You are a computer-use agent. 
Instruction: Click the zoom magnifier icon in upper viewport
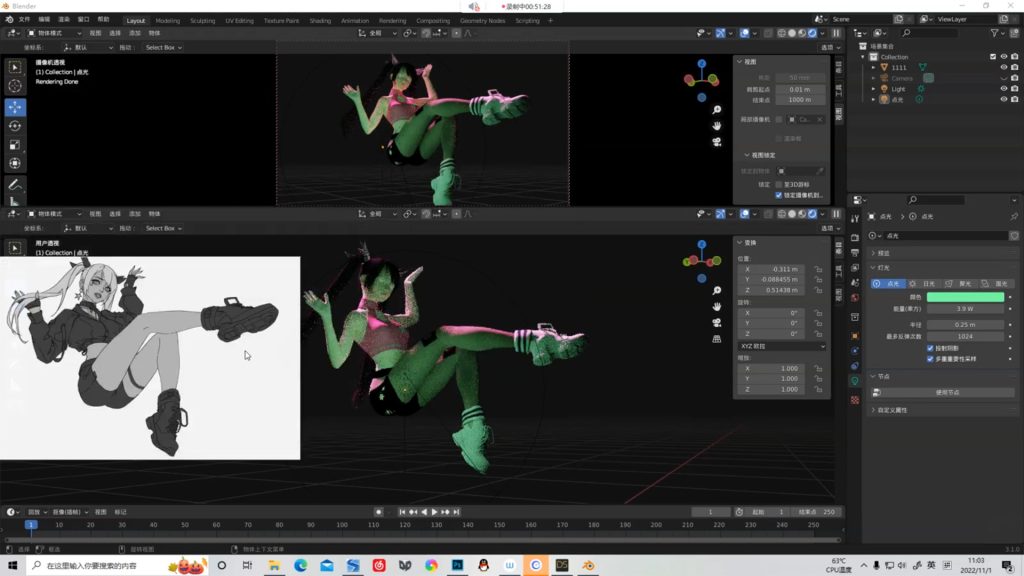(717, 110)
